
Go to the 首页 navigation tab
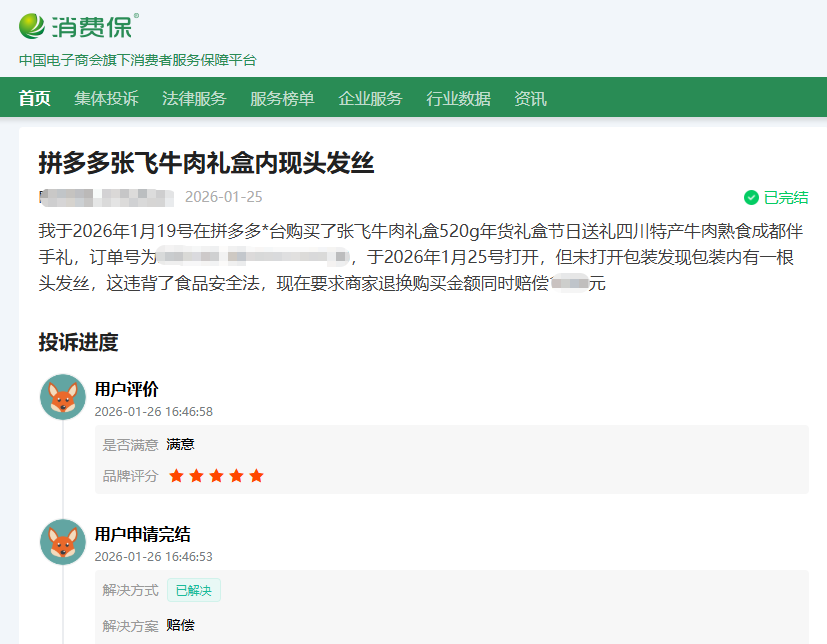(35, 98)
